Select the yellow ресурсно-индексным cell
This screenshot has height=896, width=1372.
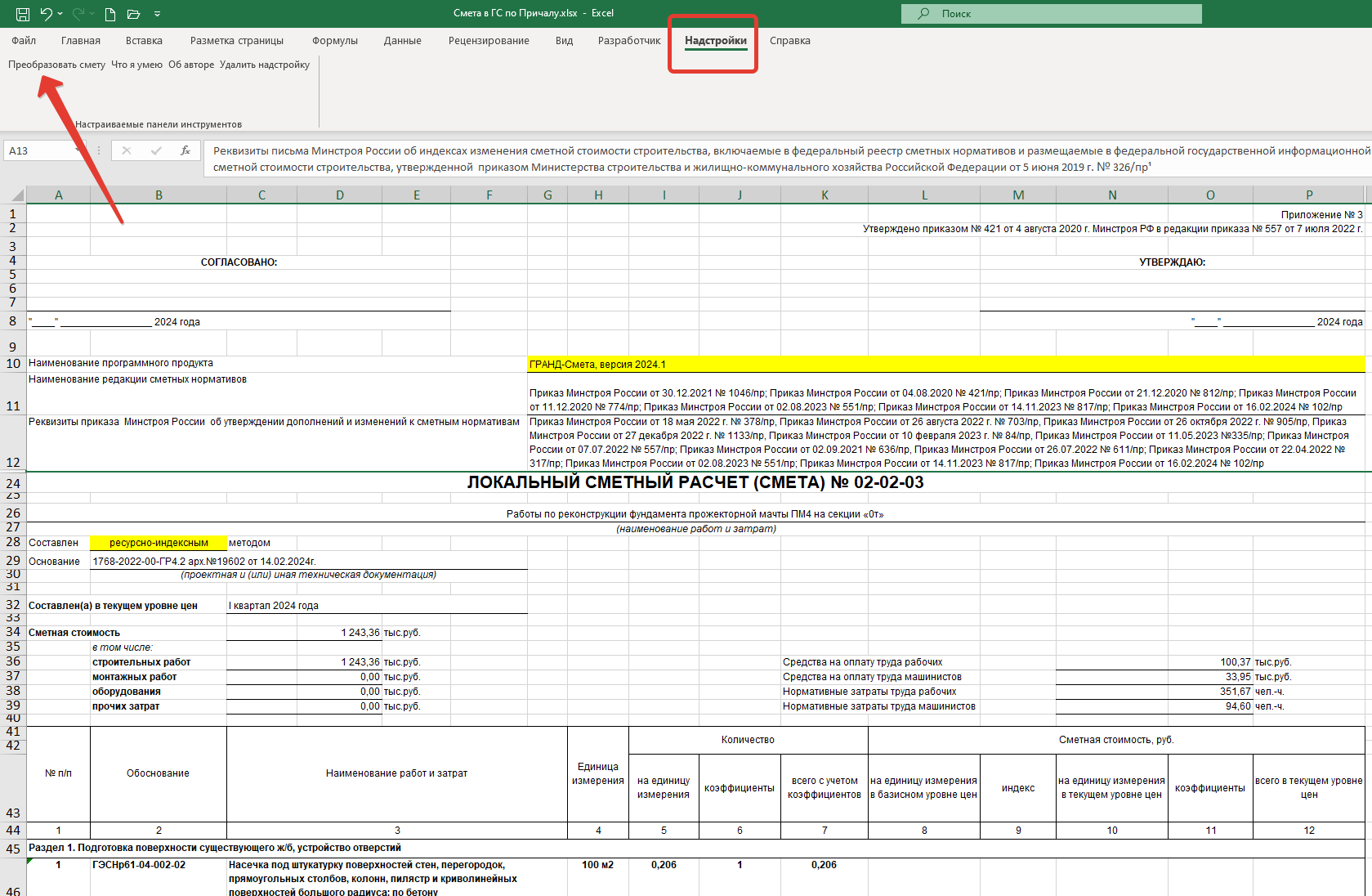[x=159, y=543]
